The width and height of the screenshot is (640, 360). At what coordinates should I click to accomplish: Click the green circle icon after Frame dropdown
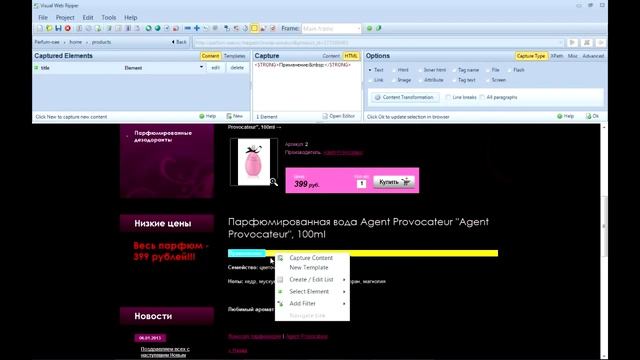click(x=369, y=28)
